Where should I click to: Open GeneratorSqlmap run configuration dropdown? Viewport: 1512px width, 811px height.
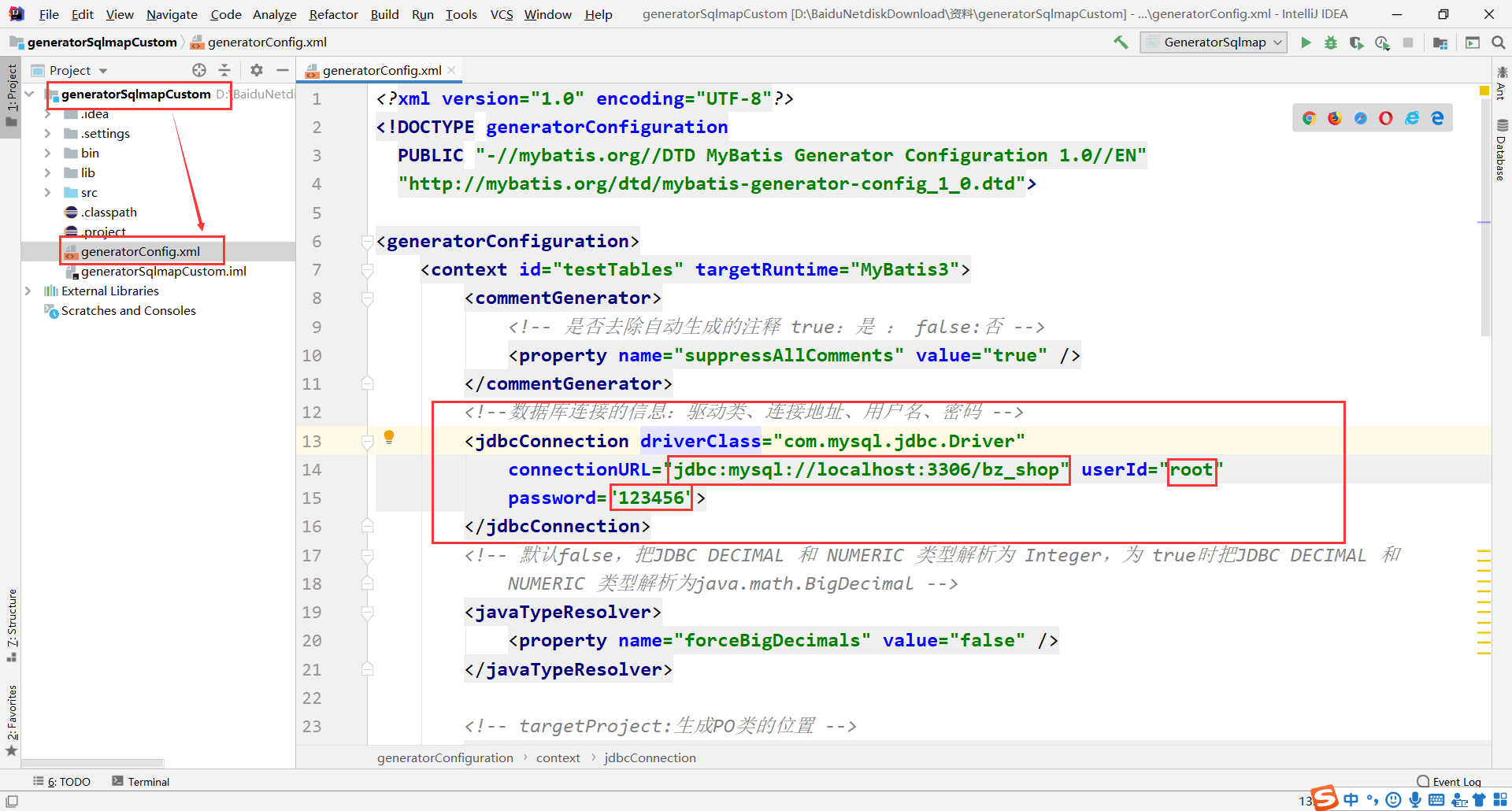pyautogui.click(x=1214, y=43)
